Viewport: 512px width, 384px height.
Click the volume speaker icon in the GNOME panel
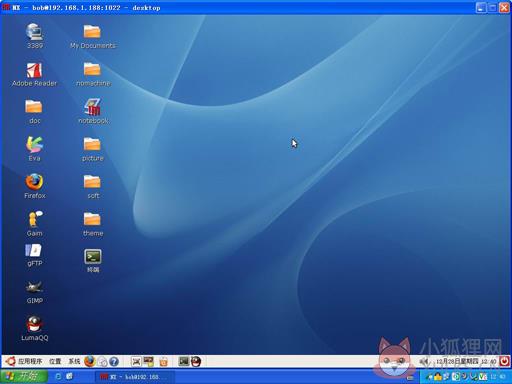[424, 361]
